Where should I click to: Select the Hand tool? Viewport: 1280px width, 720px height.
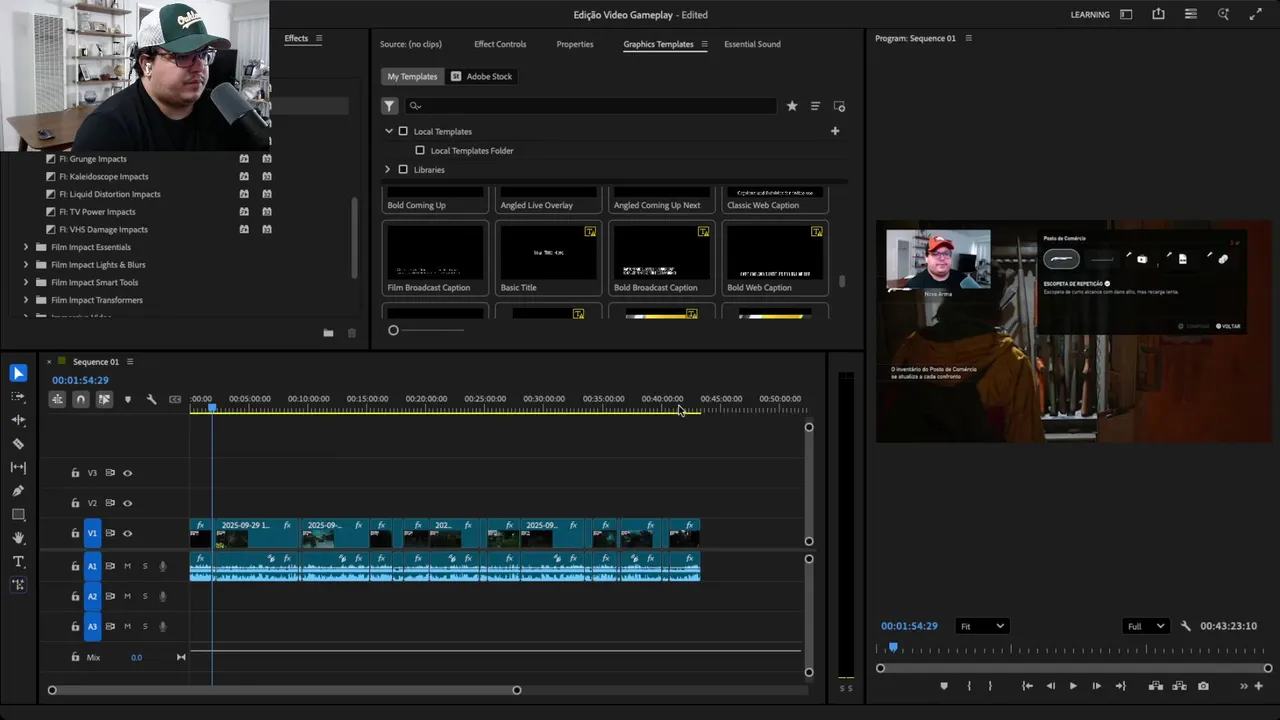pos(18,538)
